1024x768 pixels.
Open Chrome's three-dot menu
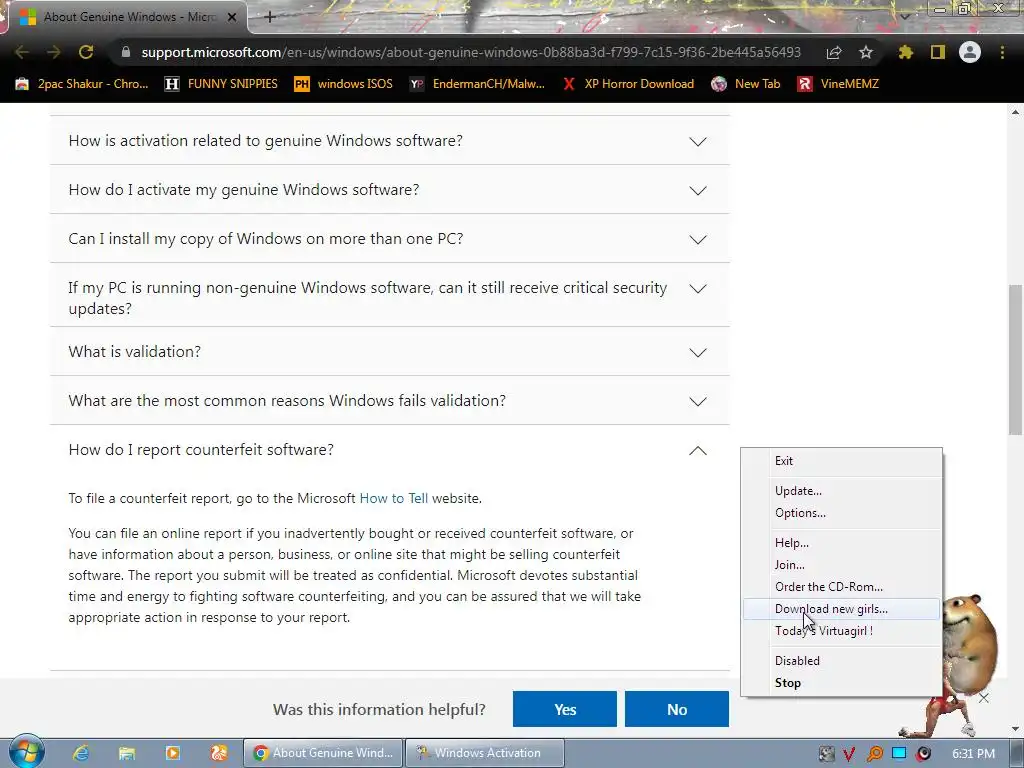pyautogui.click(x=1002, y=52)
